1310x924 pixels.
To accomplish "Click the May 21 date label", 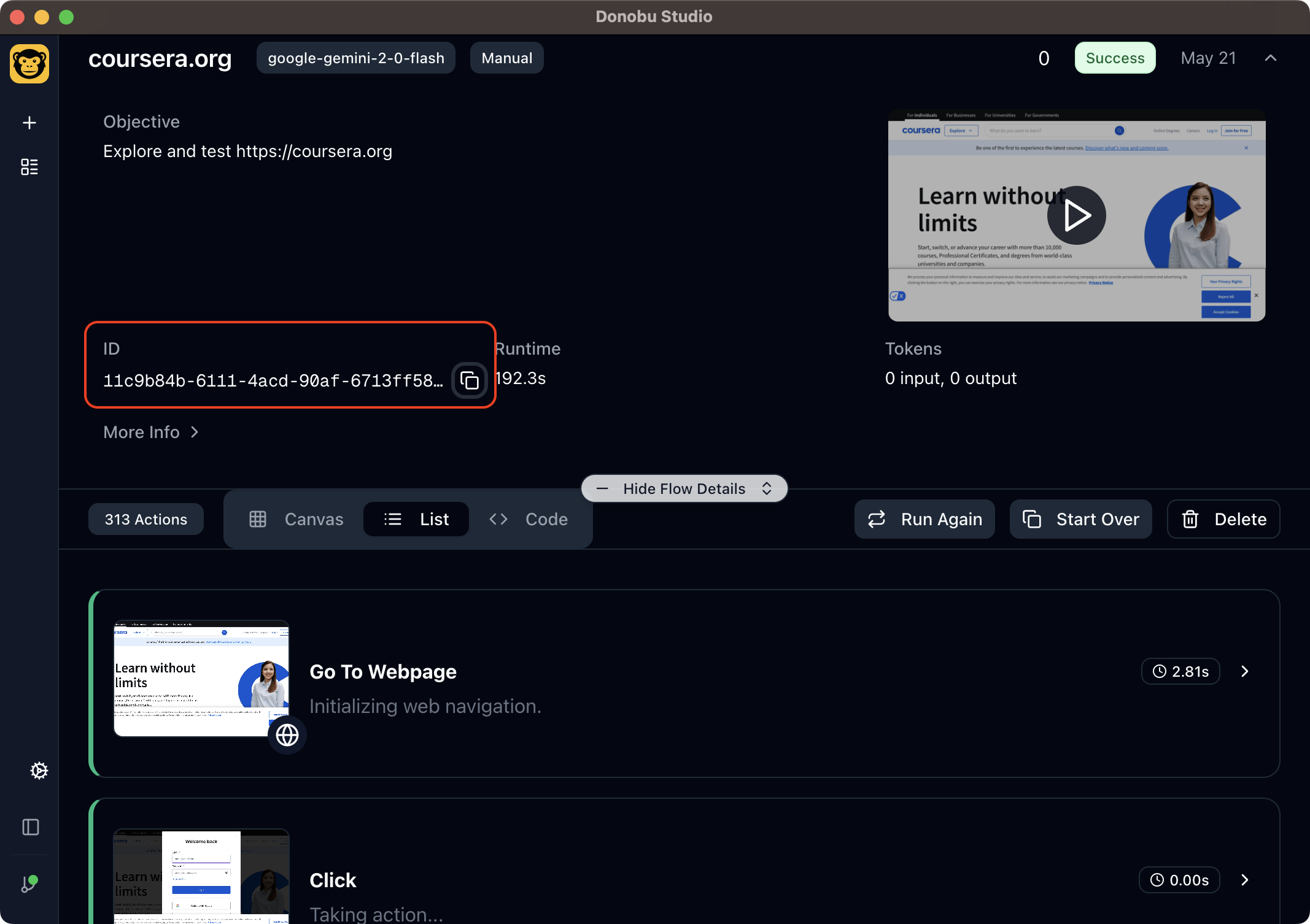I will (1208, 58).
